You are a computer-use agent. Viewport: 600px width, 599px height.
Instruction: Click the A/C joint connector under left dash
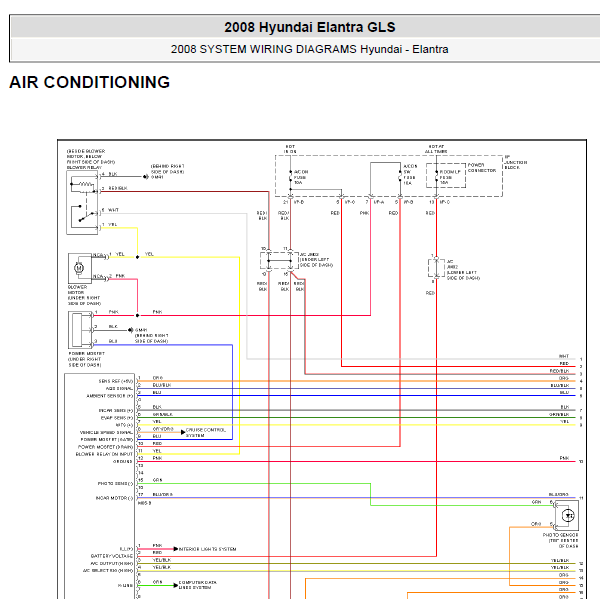click(279, 261)
